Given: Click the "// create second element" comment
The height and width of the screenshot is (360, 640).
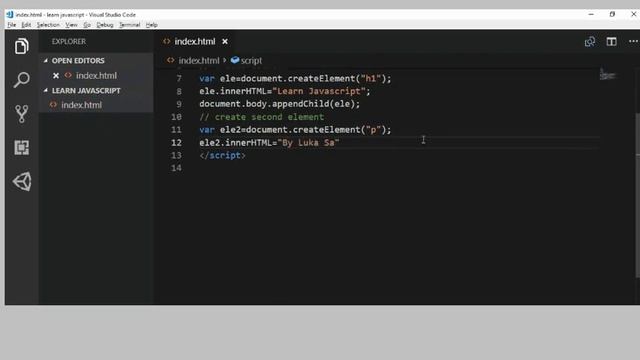Looking at the screenshot, I should coord(262,117).
